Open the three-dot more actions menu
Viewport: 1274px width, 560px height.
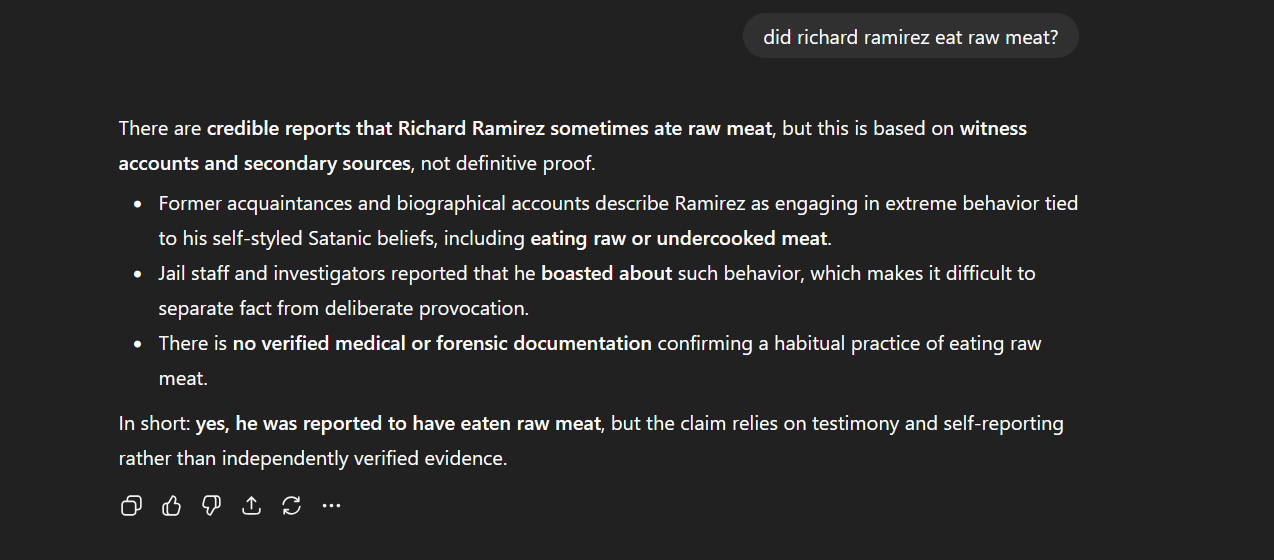point(331,506)
